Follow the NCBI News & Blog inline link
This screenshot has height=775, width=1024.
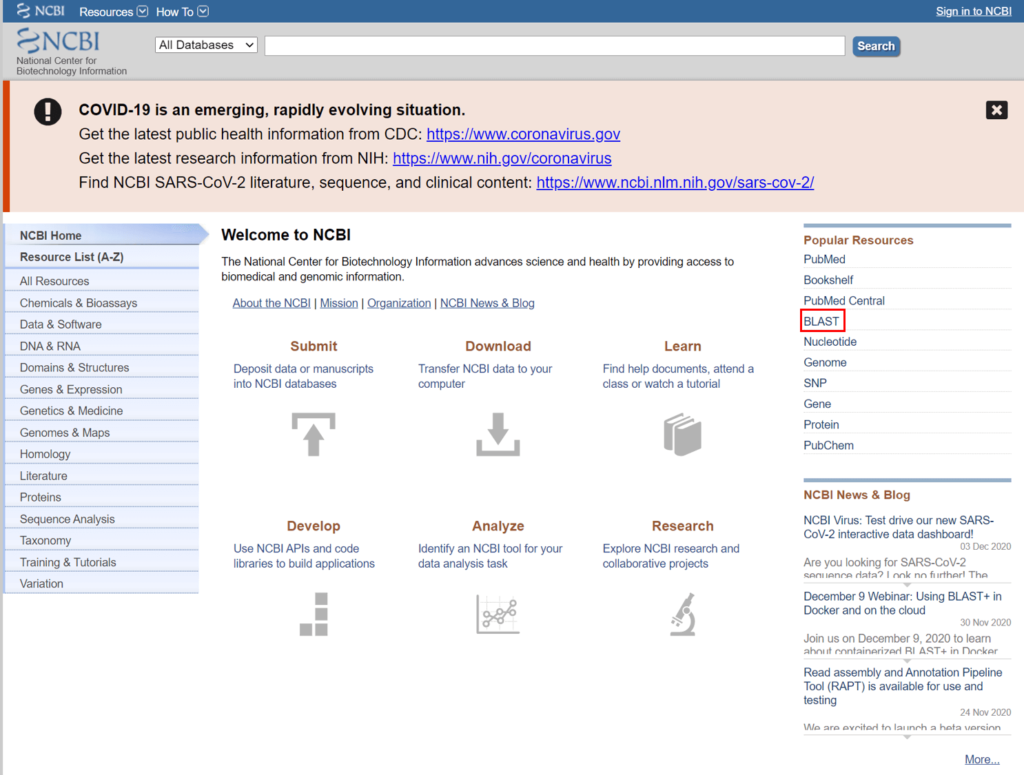coord(487,303)
